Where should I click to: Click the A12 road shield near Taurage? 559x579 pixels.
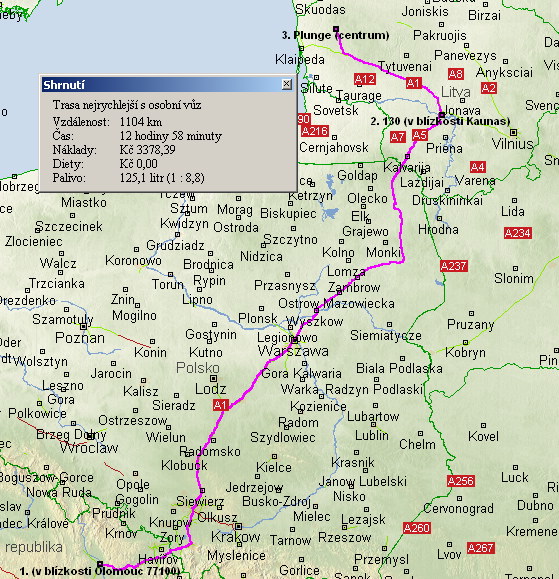coord(365,79)
